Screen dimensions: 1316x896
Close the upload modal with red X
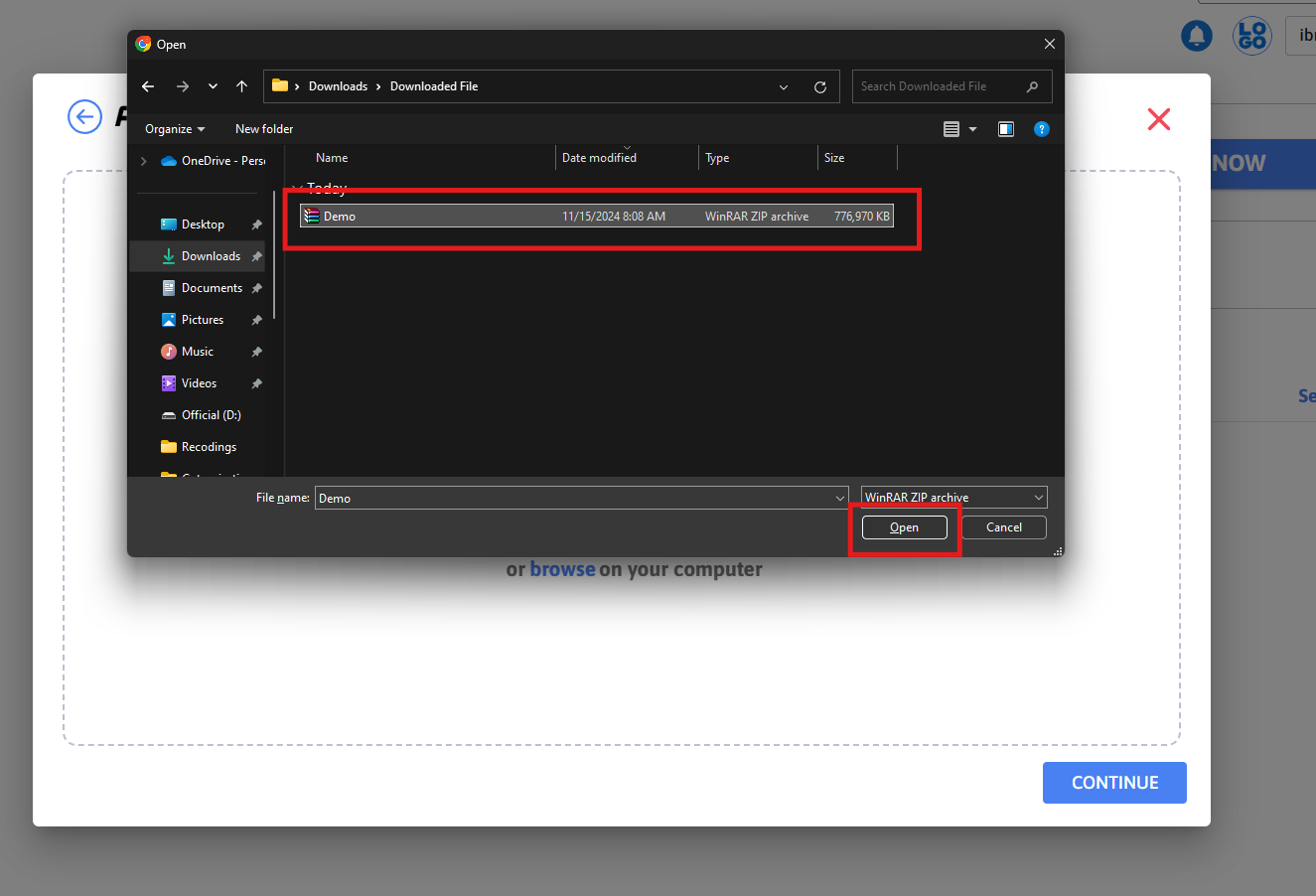point(1158,119)
